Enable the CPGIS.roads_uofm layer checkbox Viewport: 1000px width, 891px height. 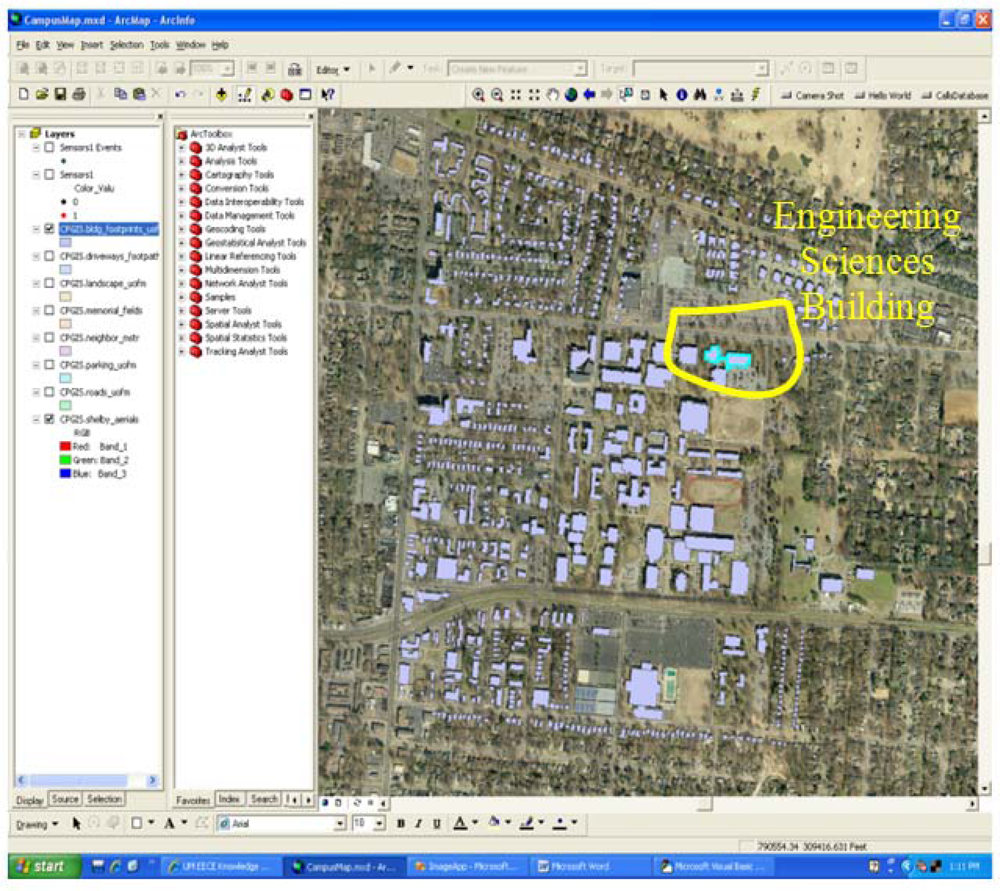tap(50, 392)
